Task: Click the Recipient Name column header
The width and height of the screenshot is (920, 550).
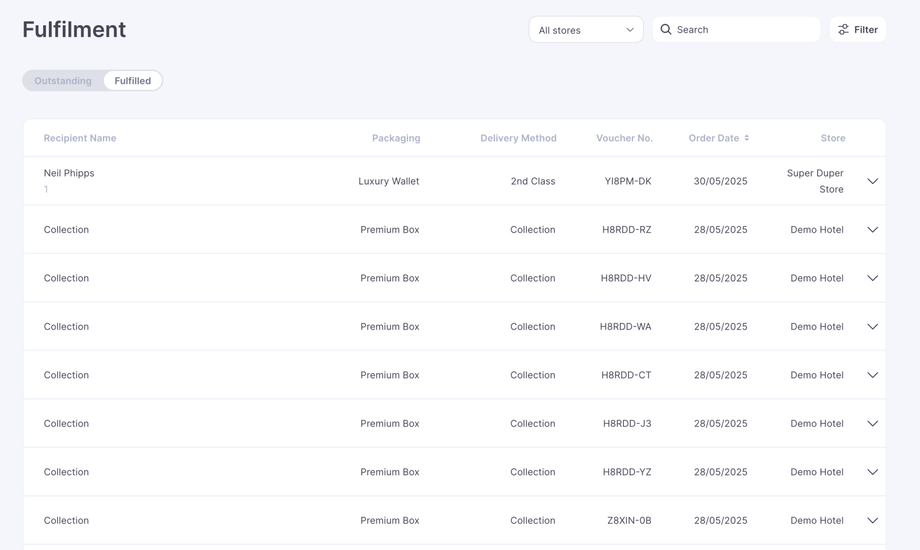Action: click(x=80, y=138)
